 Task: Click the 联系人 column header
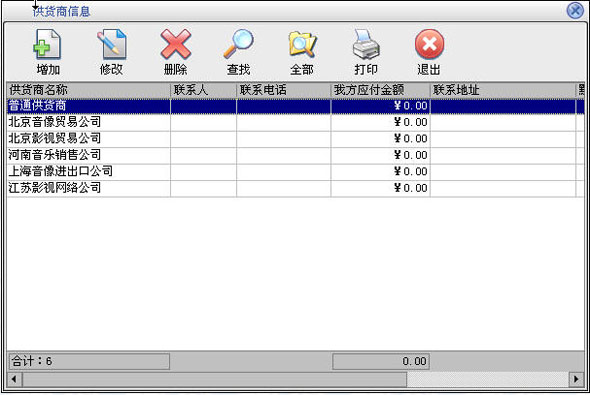[x=204, y=90]
